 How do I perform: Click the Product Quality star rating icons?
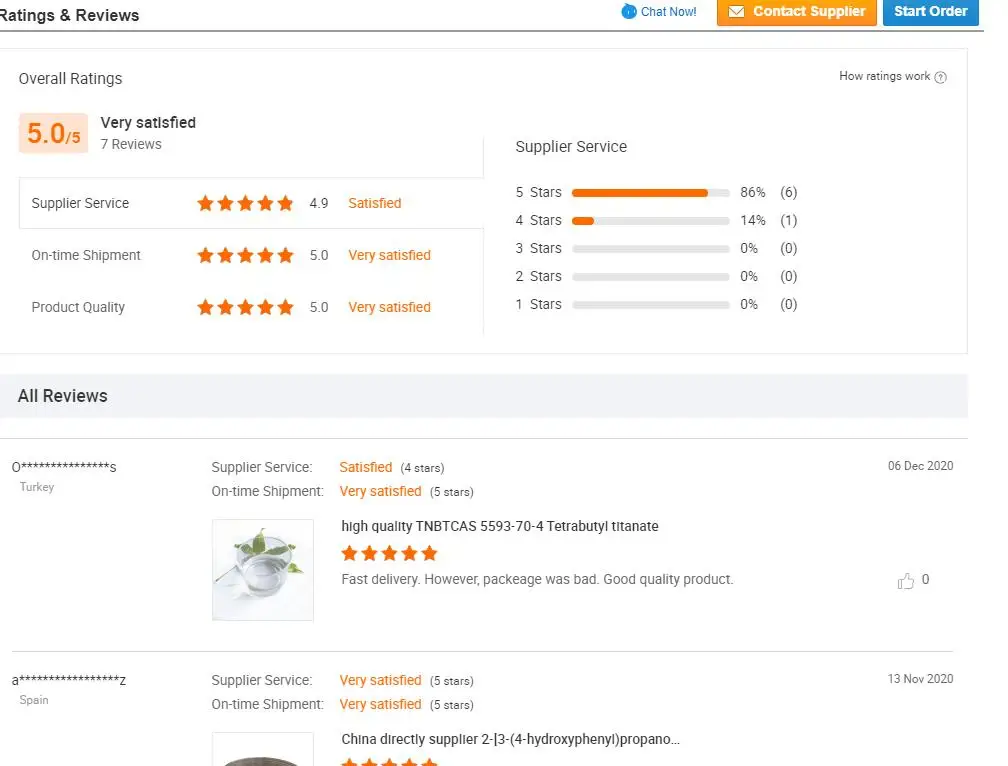[246, 307]
